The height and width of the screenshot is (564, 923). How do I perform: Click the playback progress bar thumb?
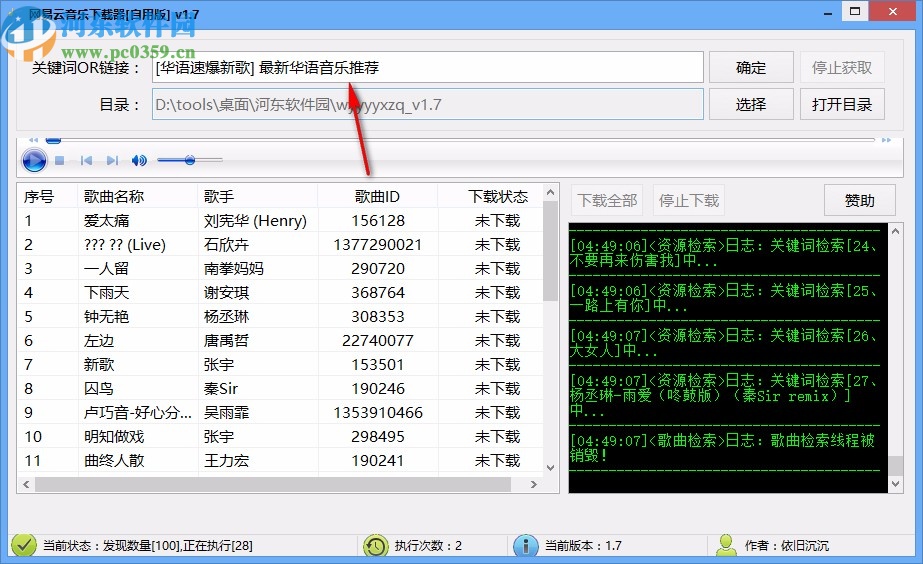(54, 140)
